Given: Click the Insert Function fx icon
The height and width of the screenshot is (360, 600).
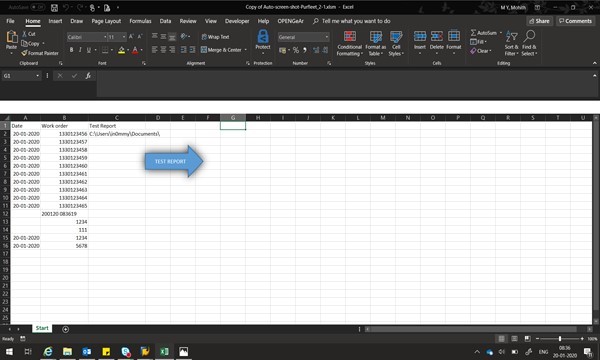Looking at the screenshot, I should (x=88, y=76).
